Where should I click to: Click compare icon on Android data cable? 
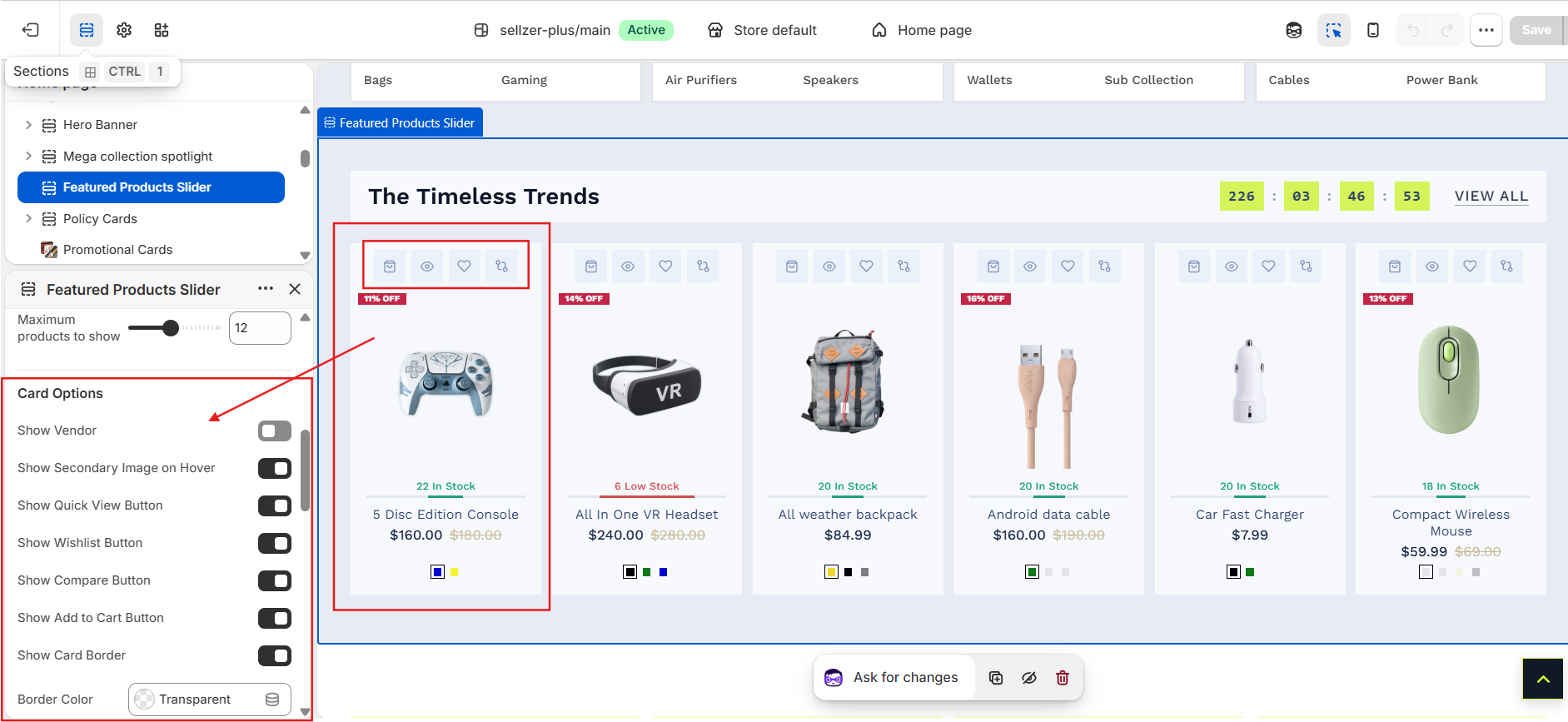pyautogui.click(x=1105, y=266)
